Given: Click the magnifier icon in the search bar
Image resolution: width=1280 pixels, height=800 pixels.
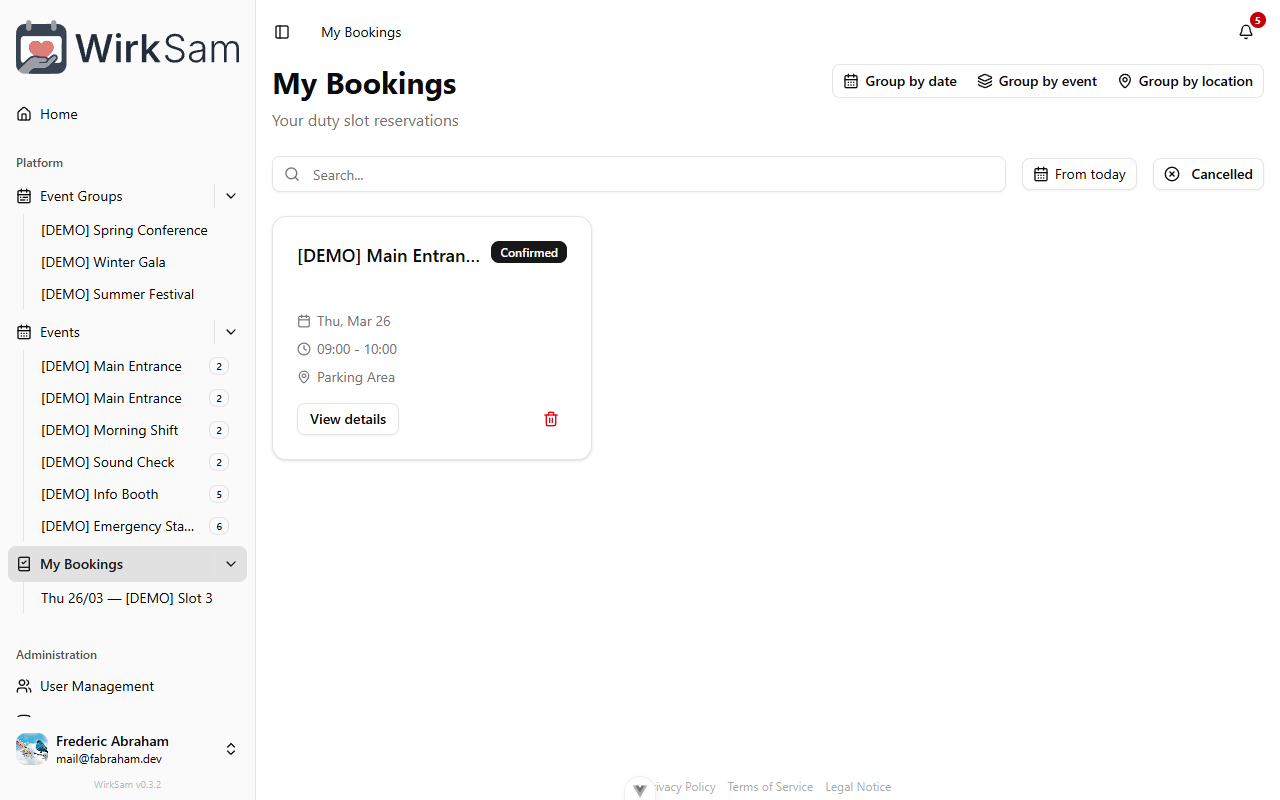Looking at the screenshot, I should (292, 174).
